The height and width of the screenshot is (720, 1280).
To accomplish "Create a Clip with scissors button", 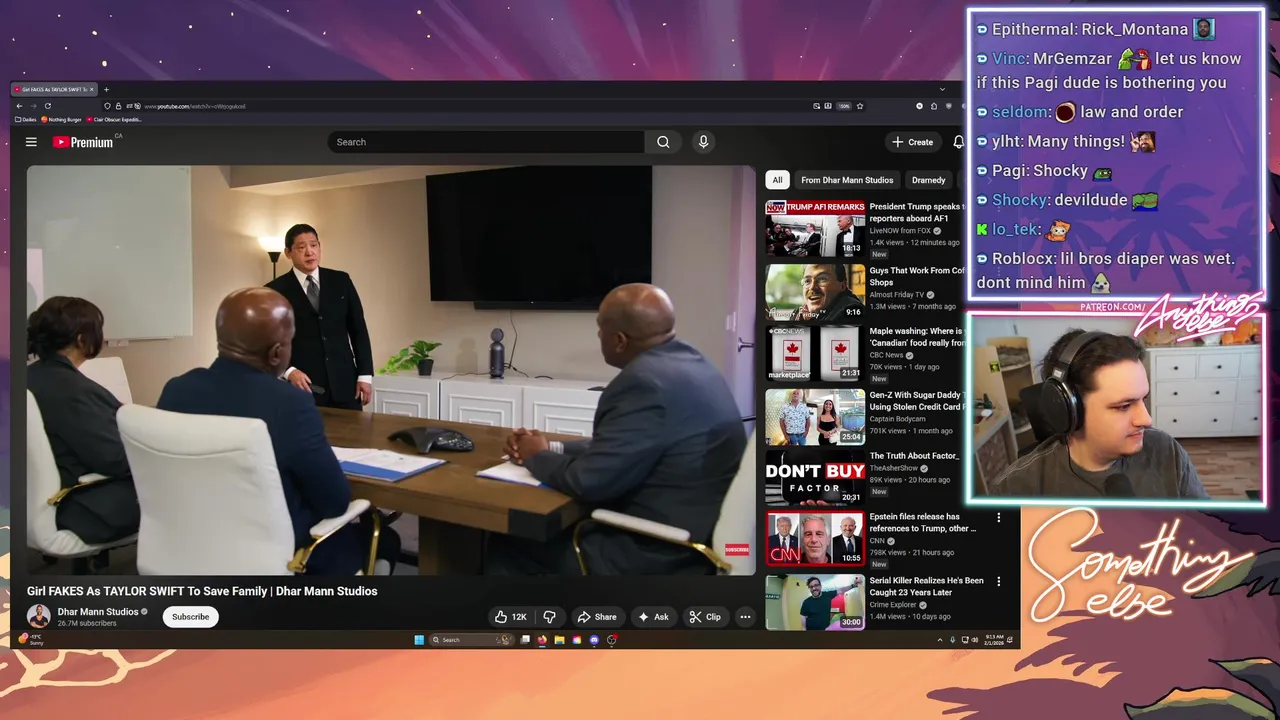I will 705,617.
